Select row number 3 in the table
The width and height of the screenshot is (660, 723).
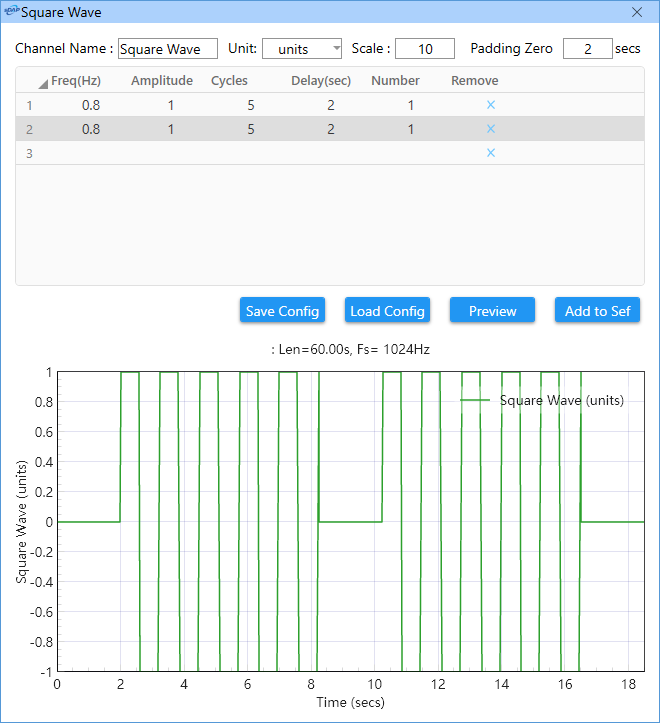coord(30,154)
